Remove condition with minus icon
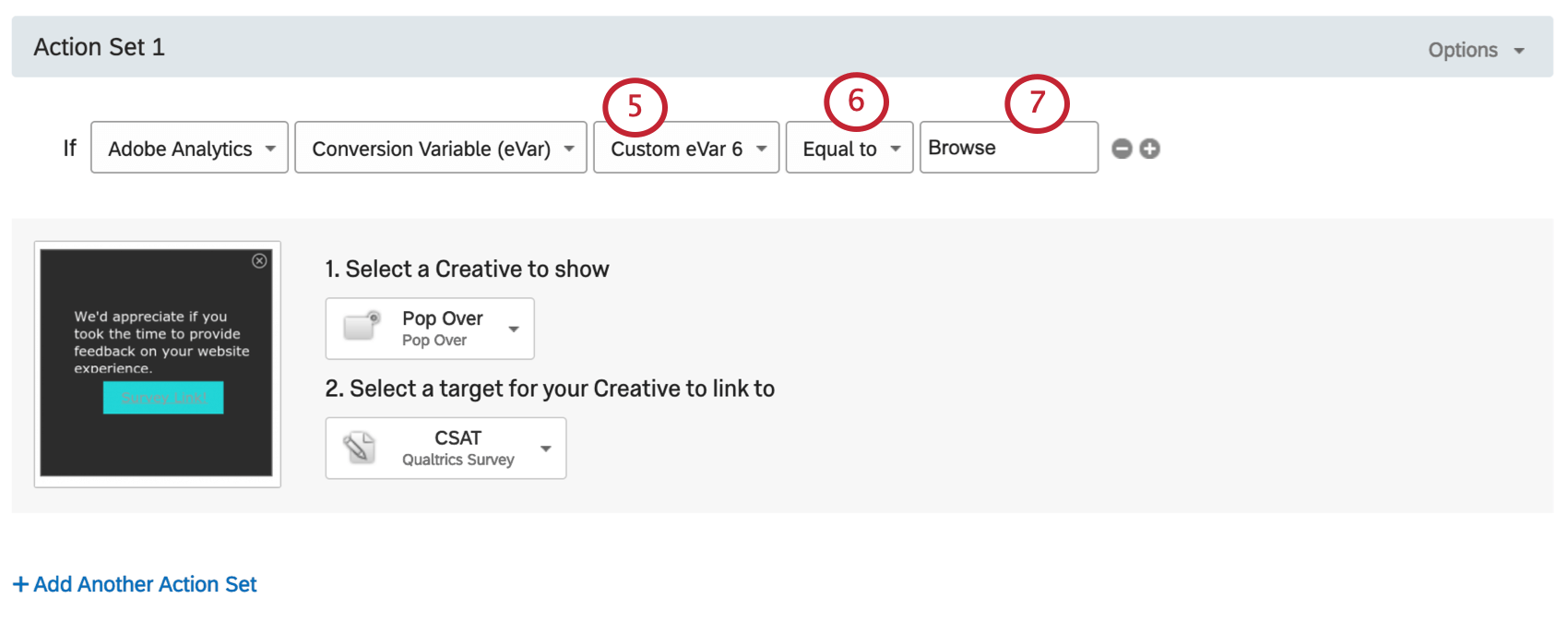Image resolution: width=1568 pixels, height=622 pixels. tap(1122, 149)
